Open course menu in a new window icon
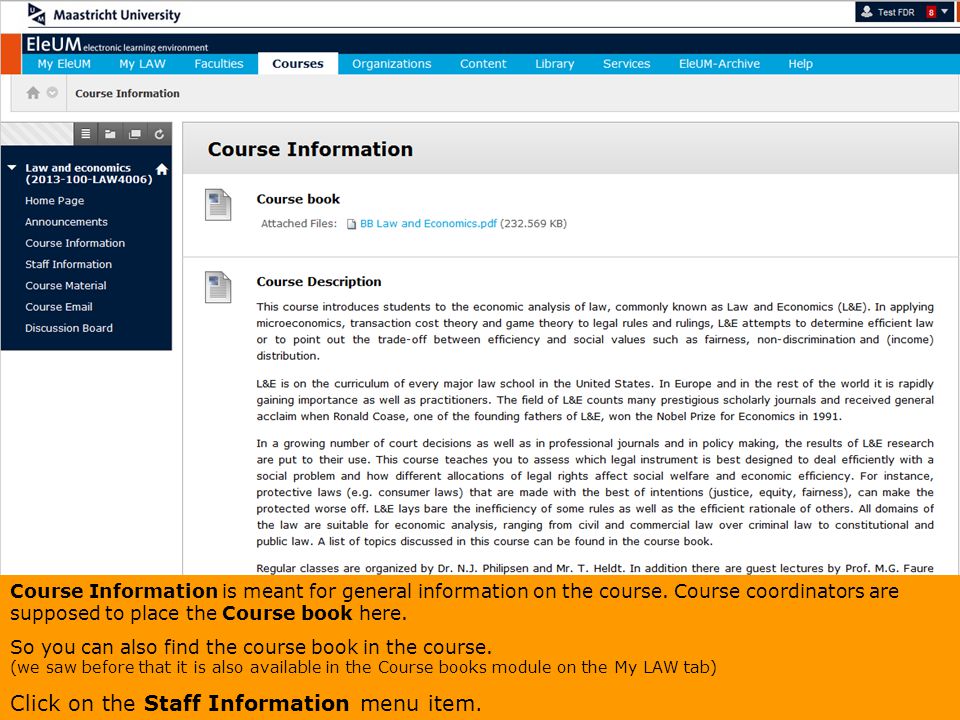 click(135, 134)
